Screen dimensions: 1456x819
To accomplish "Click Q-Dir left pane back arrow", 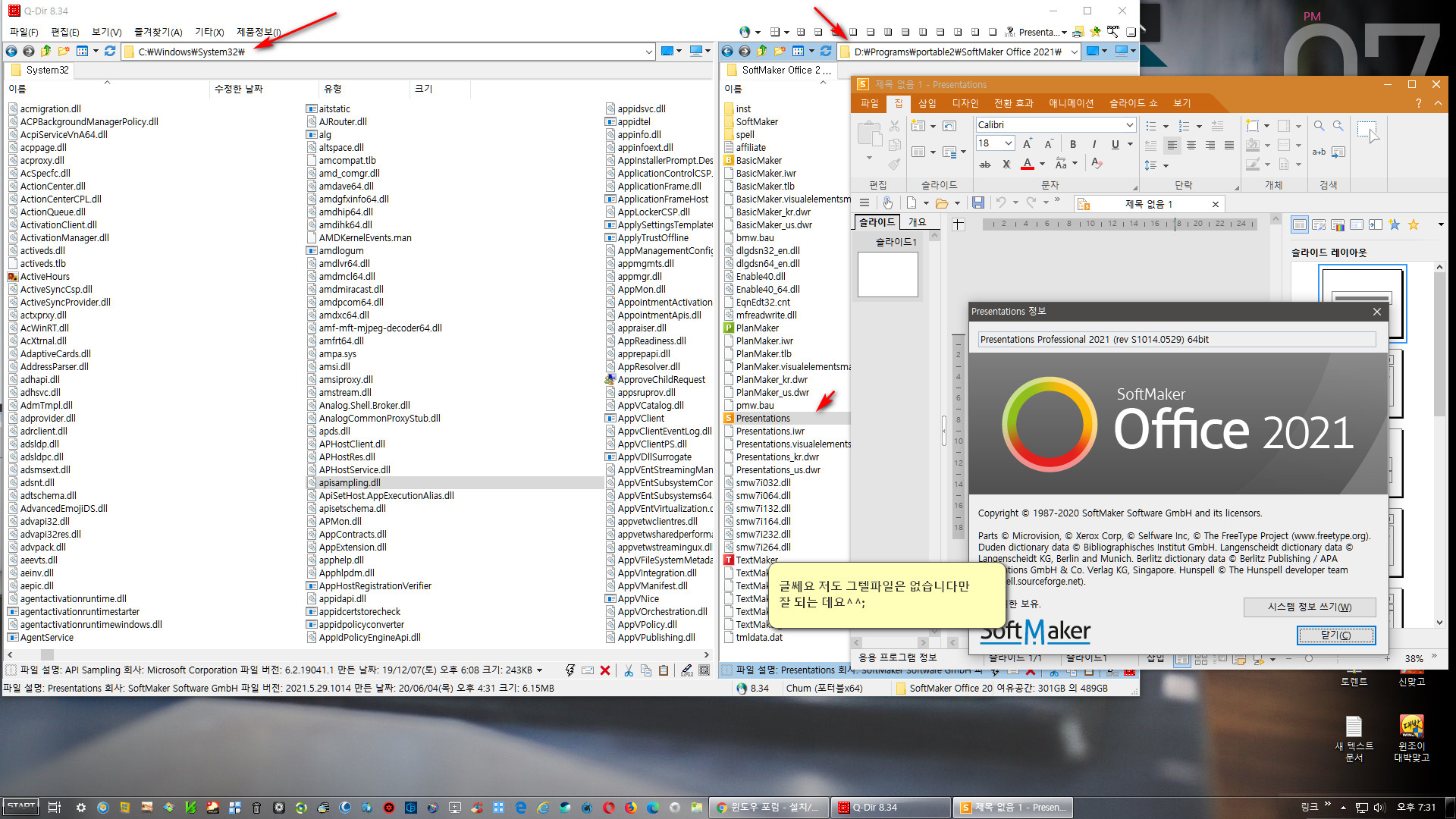I will 11,51.
